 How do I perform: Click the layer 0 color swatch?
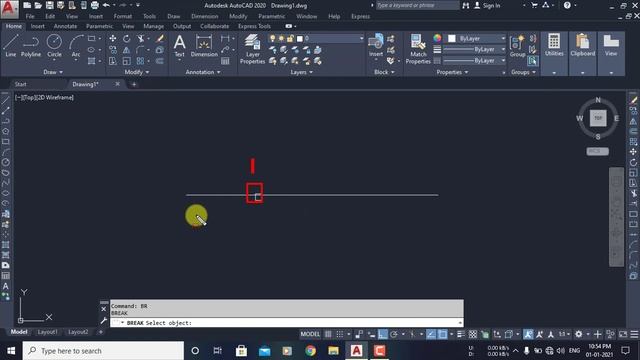point(300,38)
